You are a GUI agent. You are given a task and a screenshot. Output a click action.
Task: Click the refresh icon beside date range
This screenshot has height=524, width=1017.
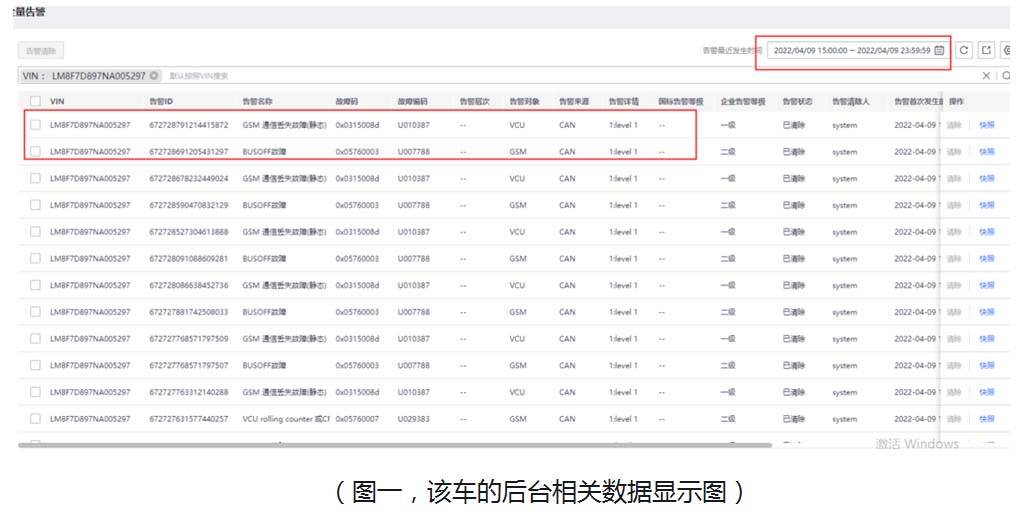(964, 50)
